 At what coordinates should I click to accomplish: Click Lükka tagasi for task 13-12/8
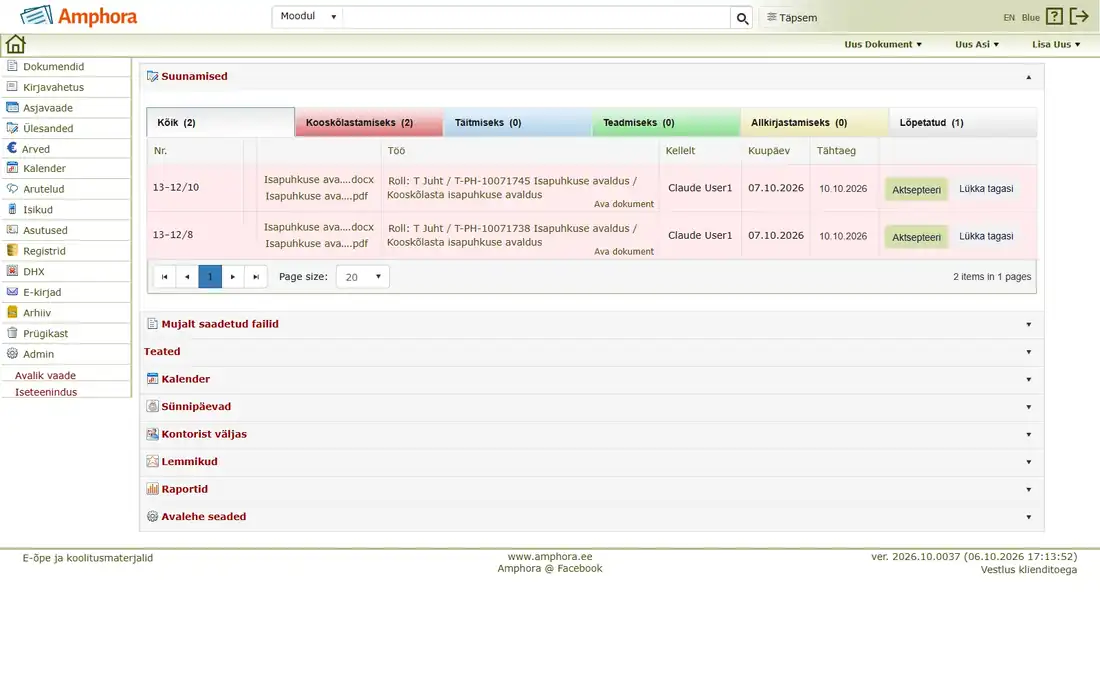[x=986, y=236]
